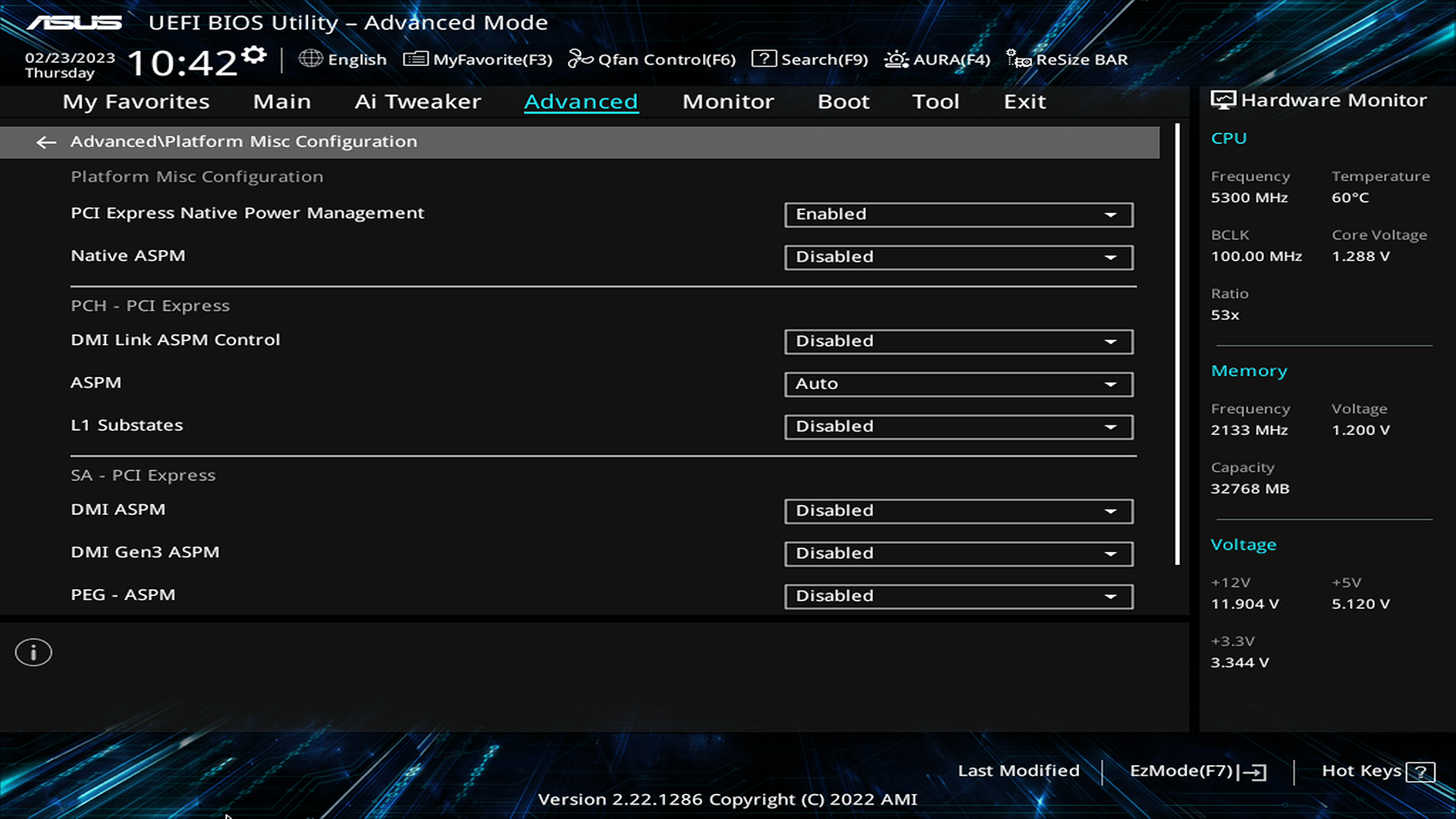Open AURA(F4) lighting icon
The width and height of the screenshot is (1456, 819).
click(x=896, y=59)
